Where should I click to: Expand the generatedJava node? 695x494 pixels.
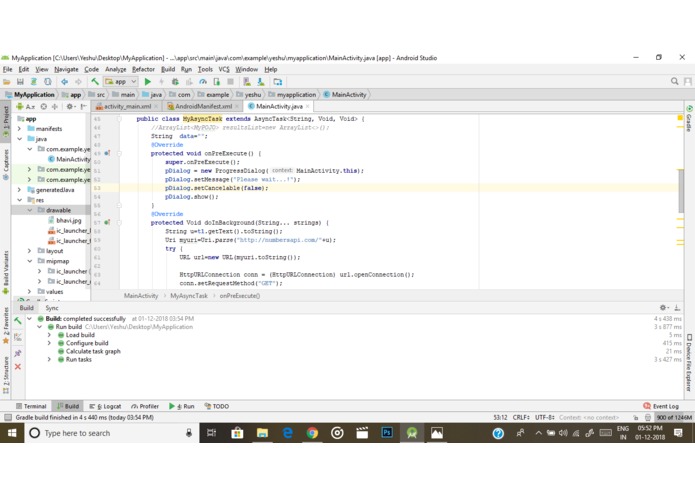[x=19, y=190]
